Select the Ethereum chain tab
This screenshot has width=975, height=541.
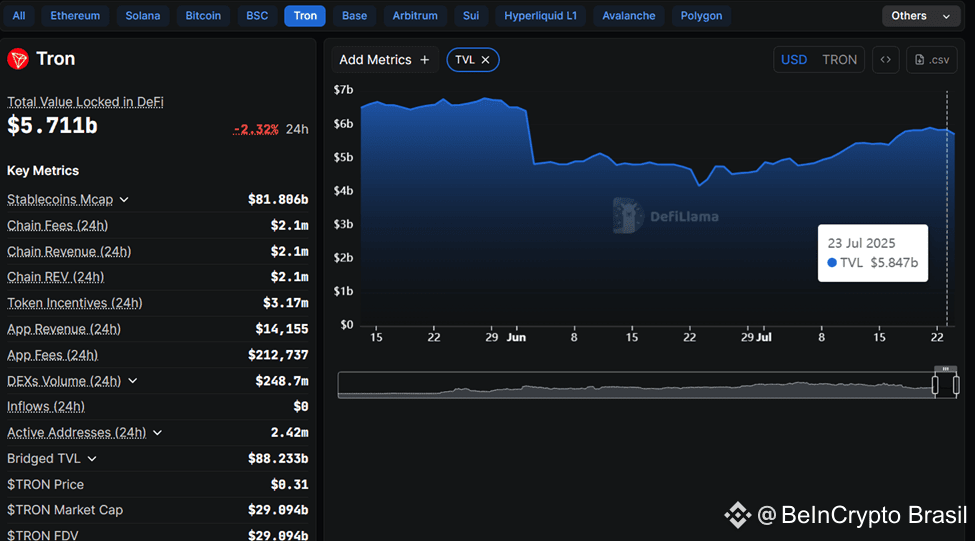pos(75,16)
